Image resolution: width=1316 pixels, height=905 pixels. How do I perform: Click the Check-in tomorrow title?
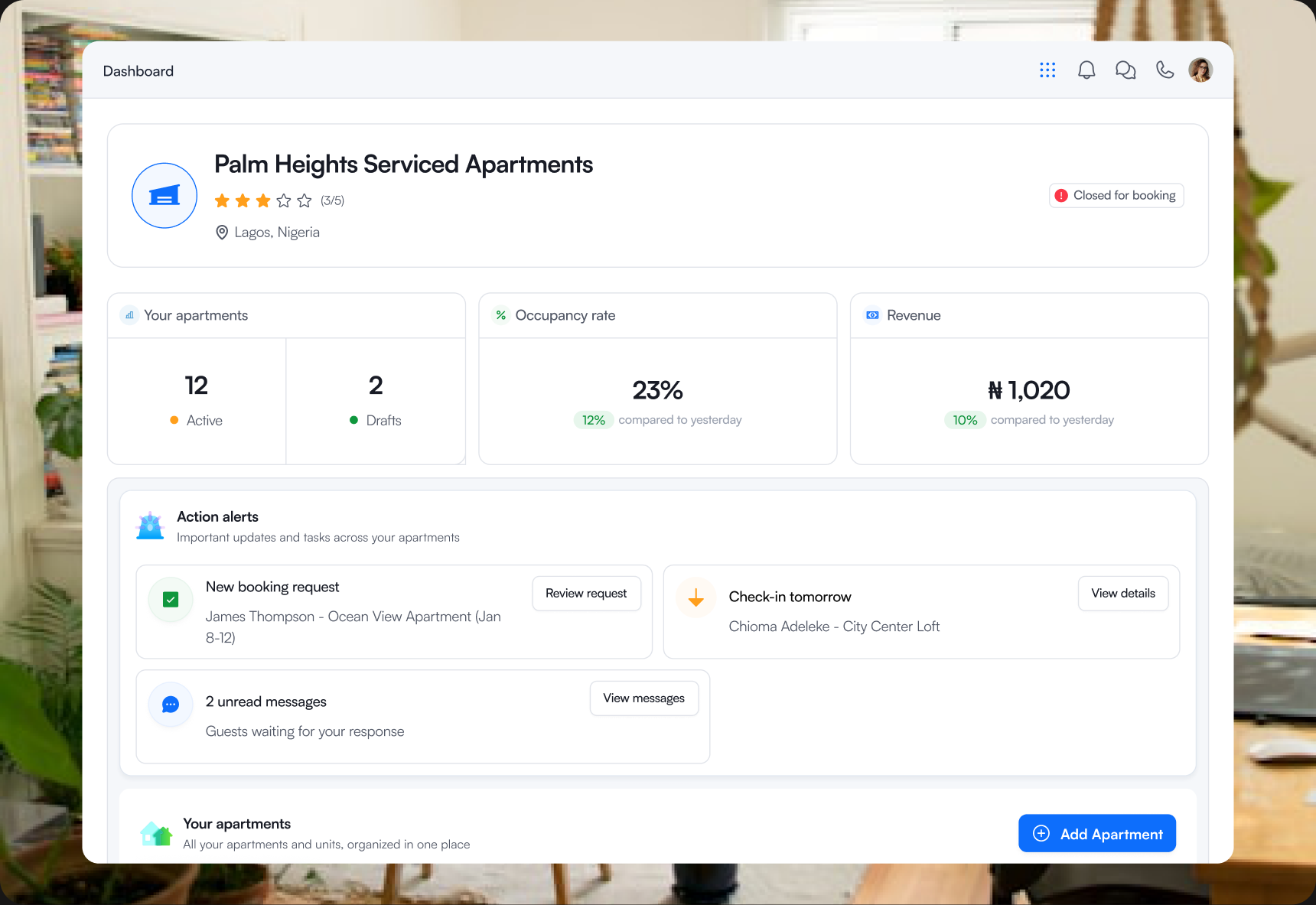[x=790, y=597]
